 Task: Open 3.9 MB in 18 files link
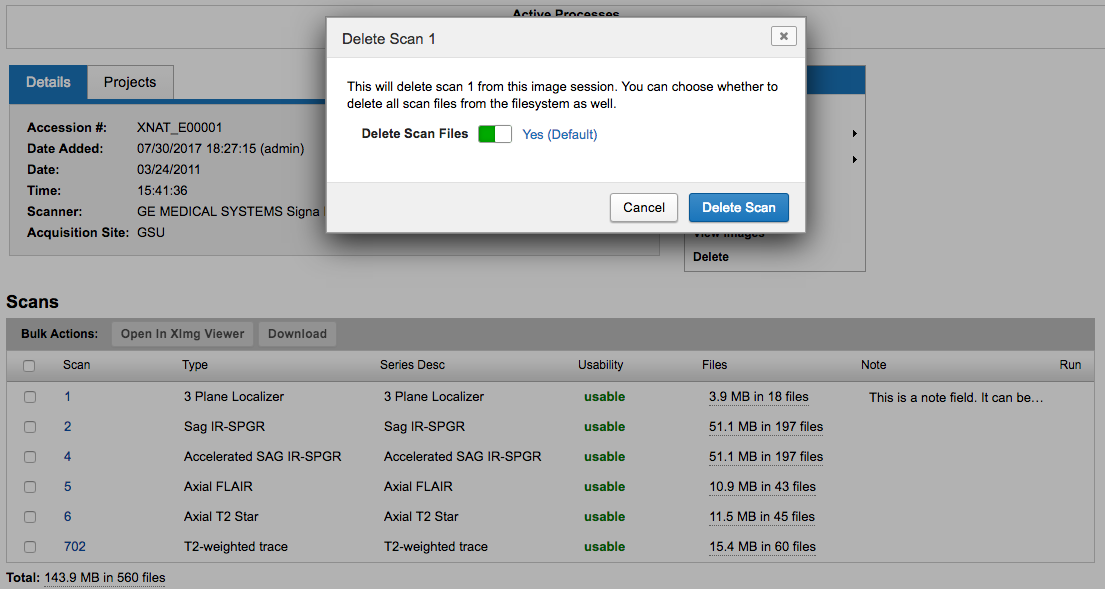click(x=758, y=397)
